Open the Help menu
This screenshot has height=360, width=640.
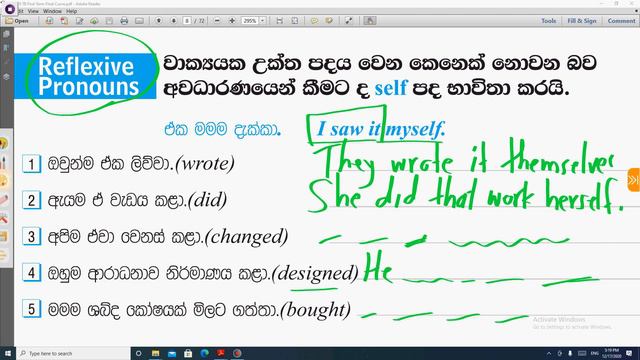click(x=71, y=11)
